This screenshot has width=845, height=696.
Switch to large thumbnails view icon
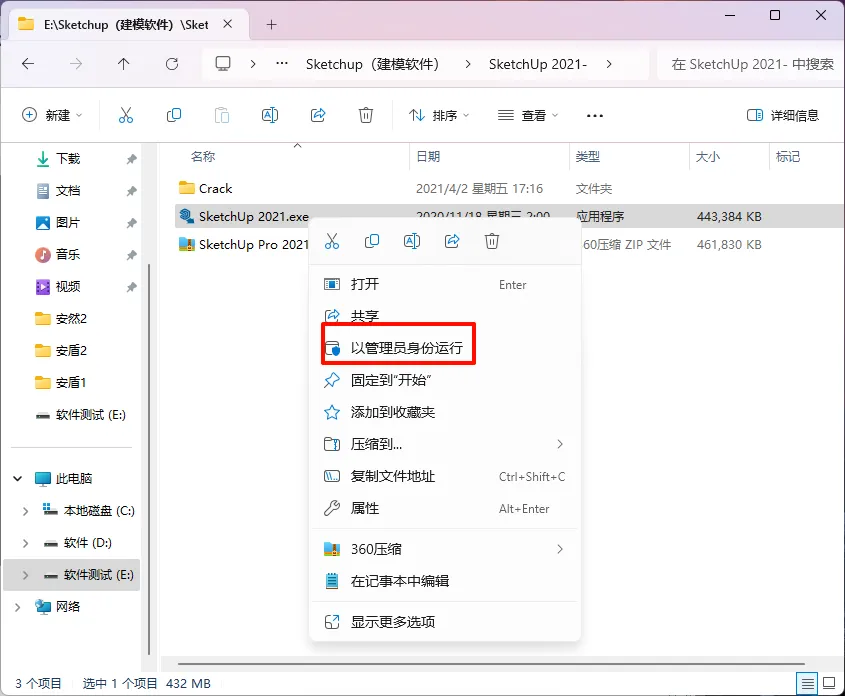pyautogui.click(x=829, y=684)
